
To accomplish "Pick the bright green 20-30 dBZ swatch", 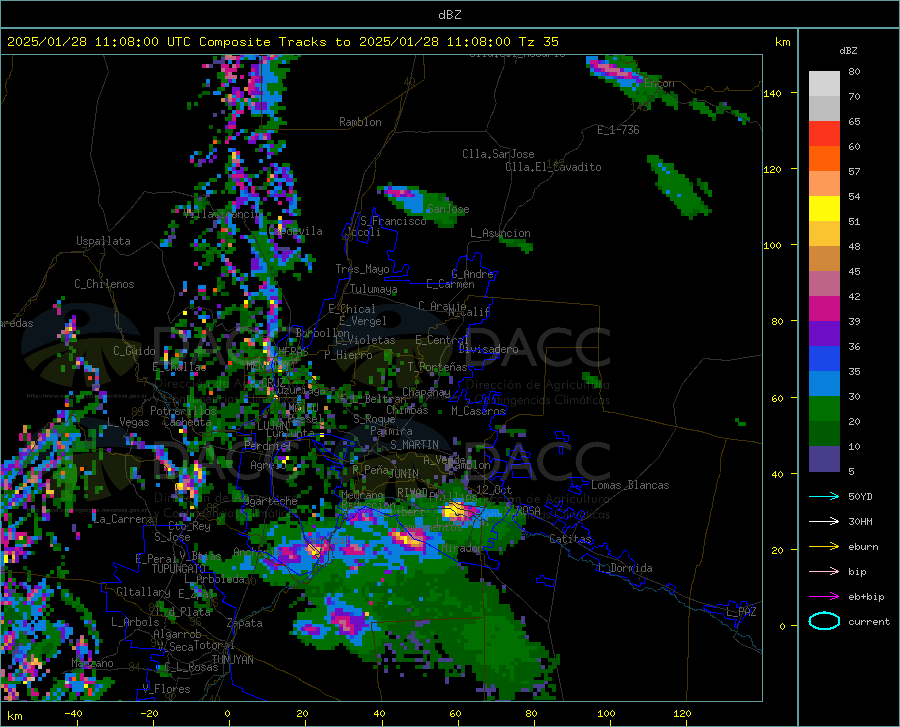I will click(x=824, y=409).
